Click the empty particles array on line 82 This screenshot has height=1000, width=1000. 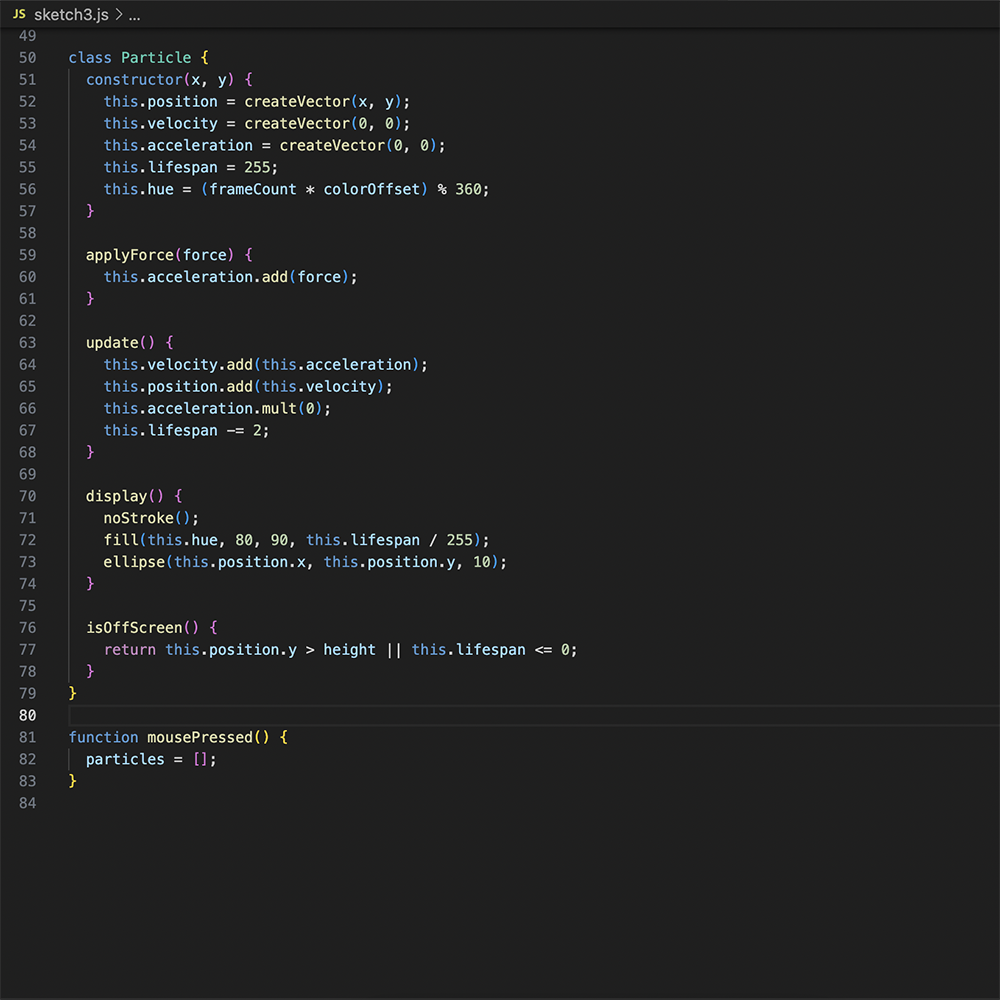pos(200,759)
